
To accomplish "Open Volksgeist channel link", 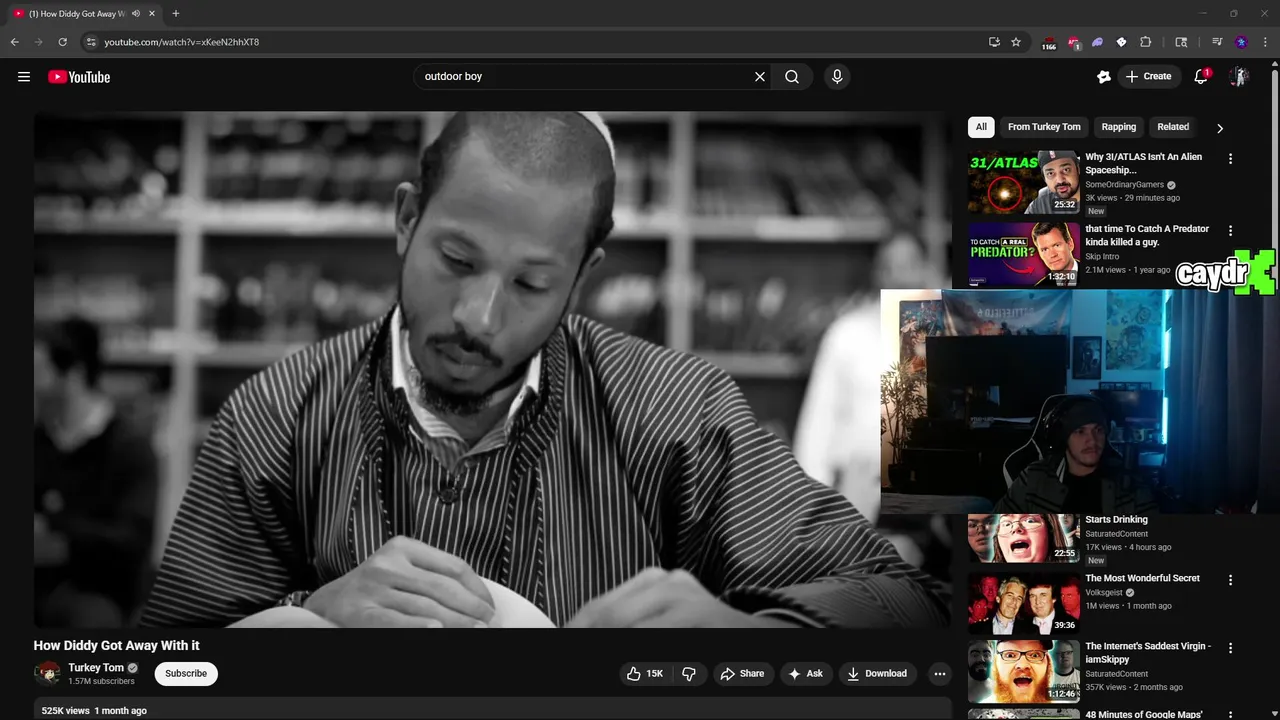I will click(x=1105, y=592).
